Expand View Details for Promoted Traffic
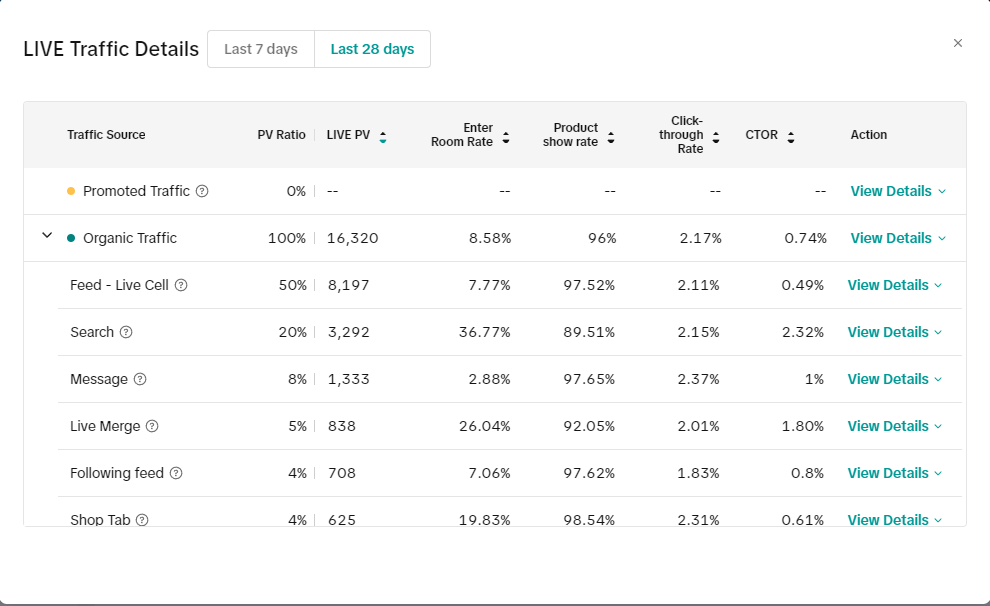The height and width of the screenshot is (606, 990). coord(897,191)
